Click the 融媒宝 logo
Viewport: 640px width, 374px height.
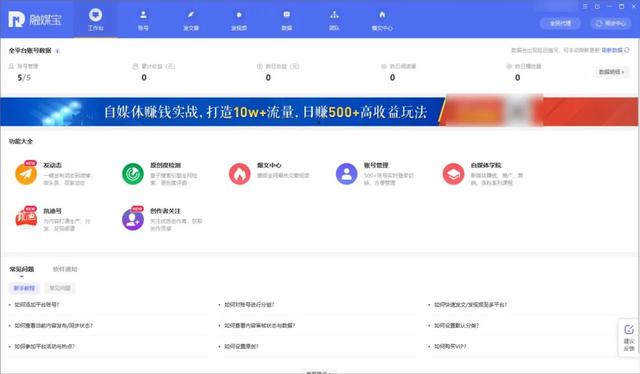(x=35, y=19)
